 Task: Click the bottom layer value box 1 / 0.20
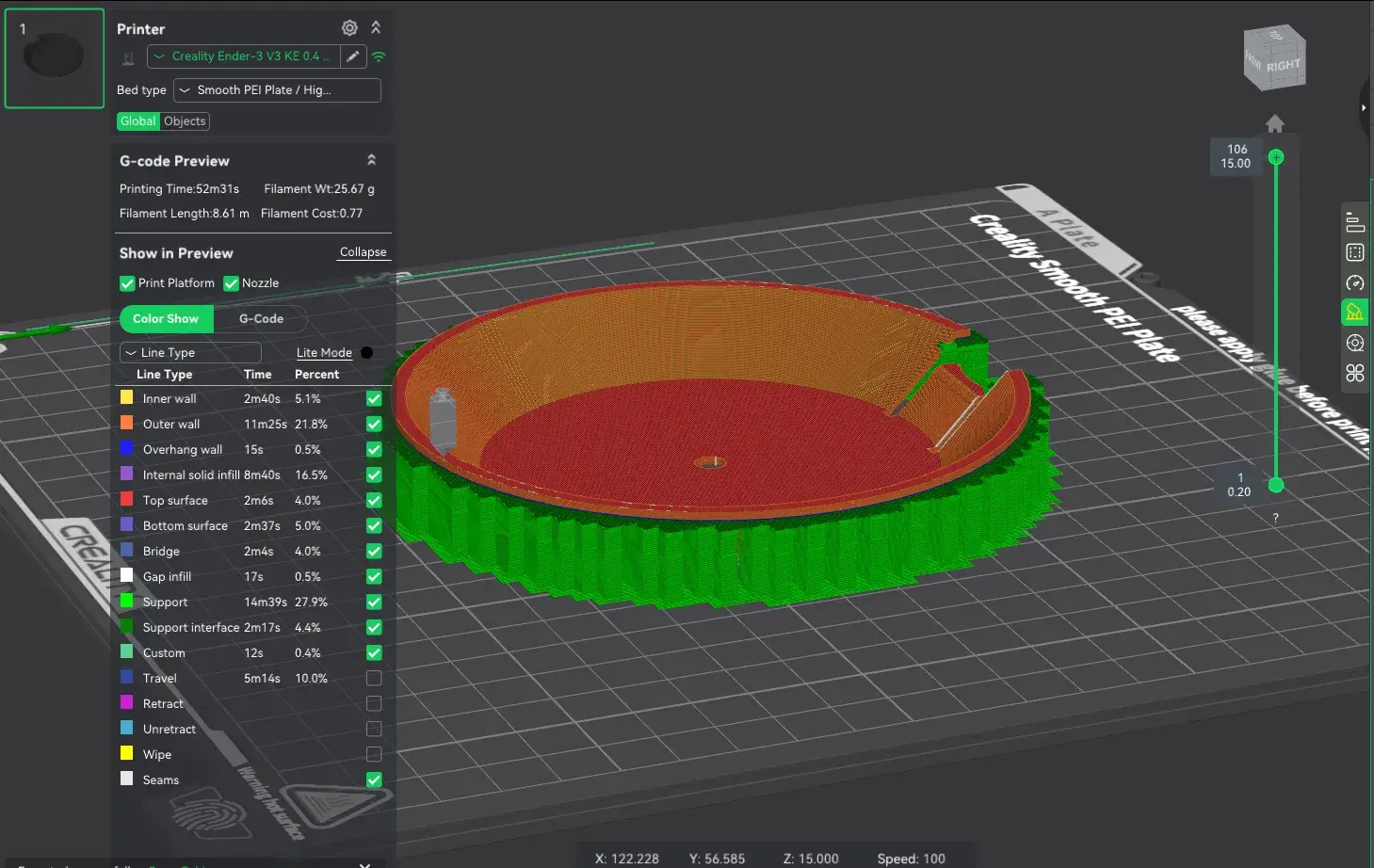click(x=1239, y=485)
